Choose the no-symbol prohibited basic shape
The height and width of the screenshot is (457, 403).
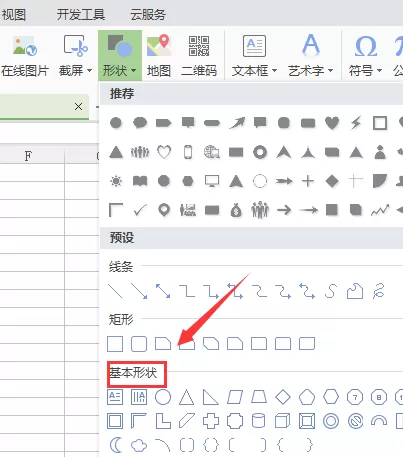click(x=355, y=421)
